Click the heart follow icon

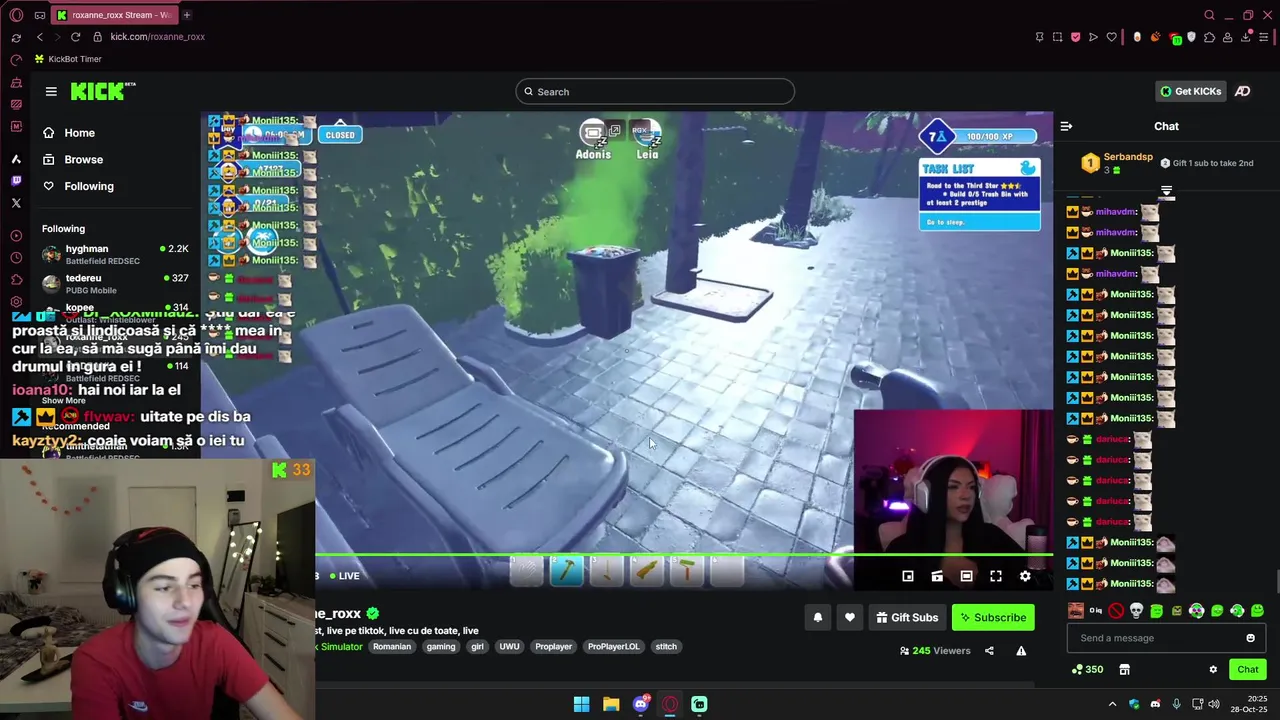pyautogui.click(x=849, y=618)
